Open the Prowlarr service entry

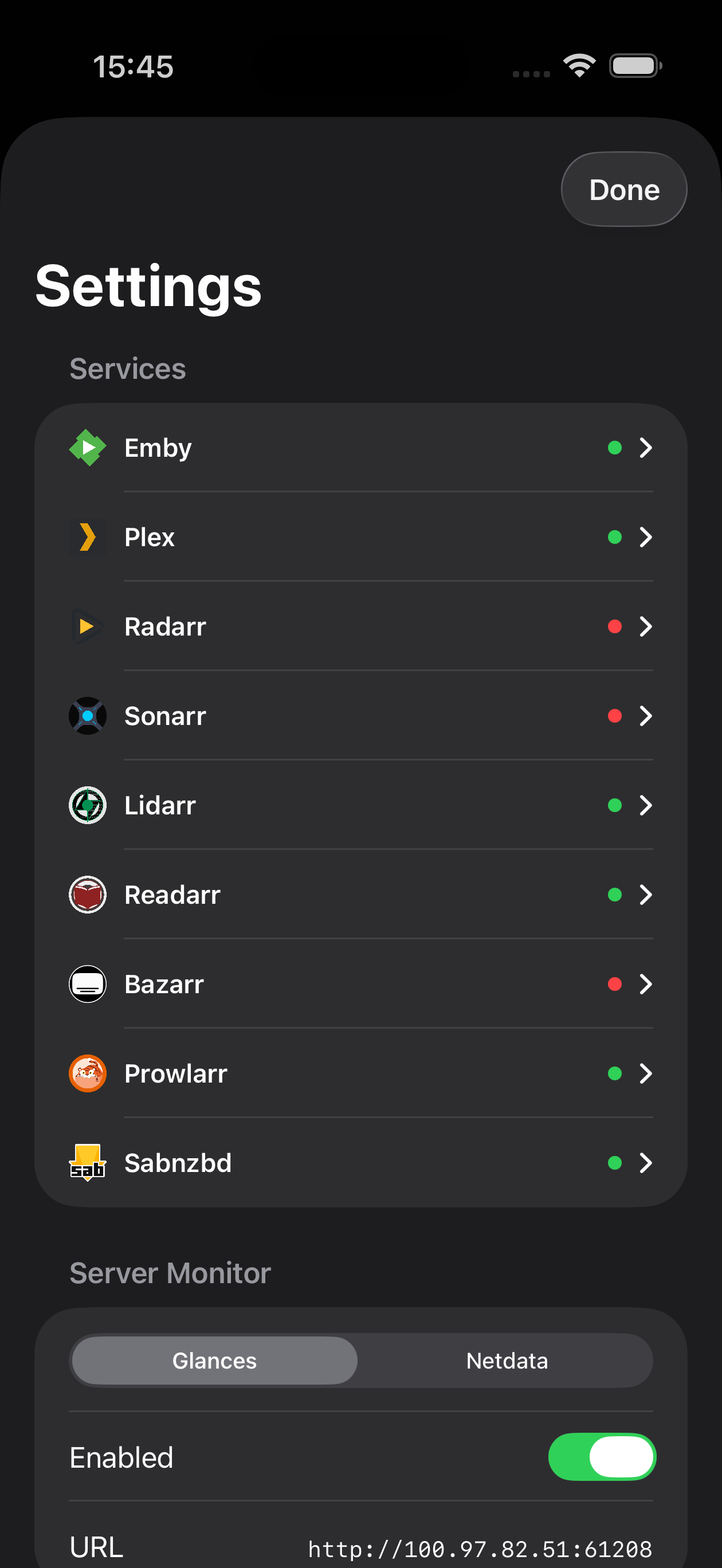click(x=361, y=1074)
